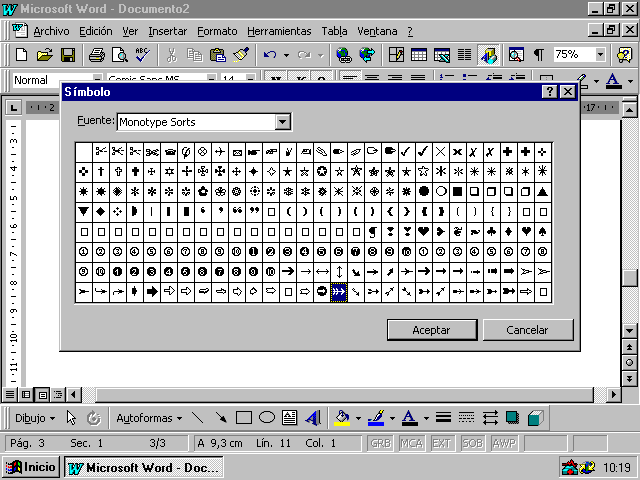Open the Fuente font dropdown
Screen dimensions: 640x480
pos(282,122)
